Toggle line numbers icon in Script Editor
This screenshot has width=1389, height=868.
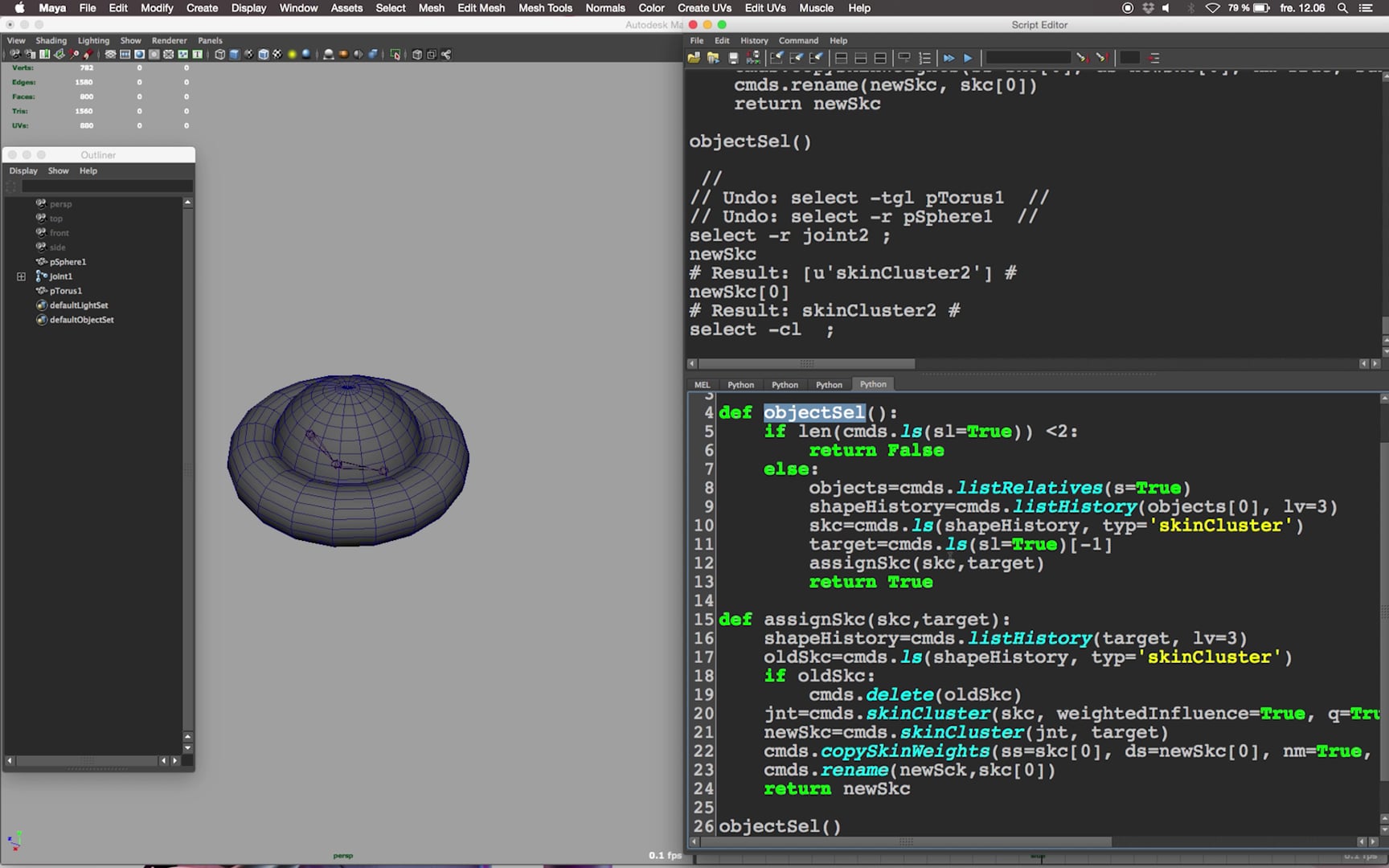tap(925, 57)
